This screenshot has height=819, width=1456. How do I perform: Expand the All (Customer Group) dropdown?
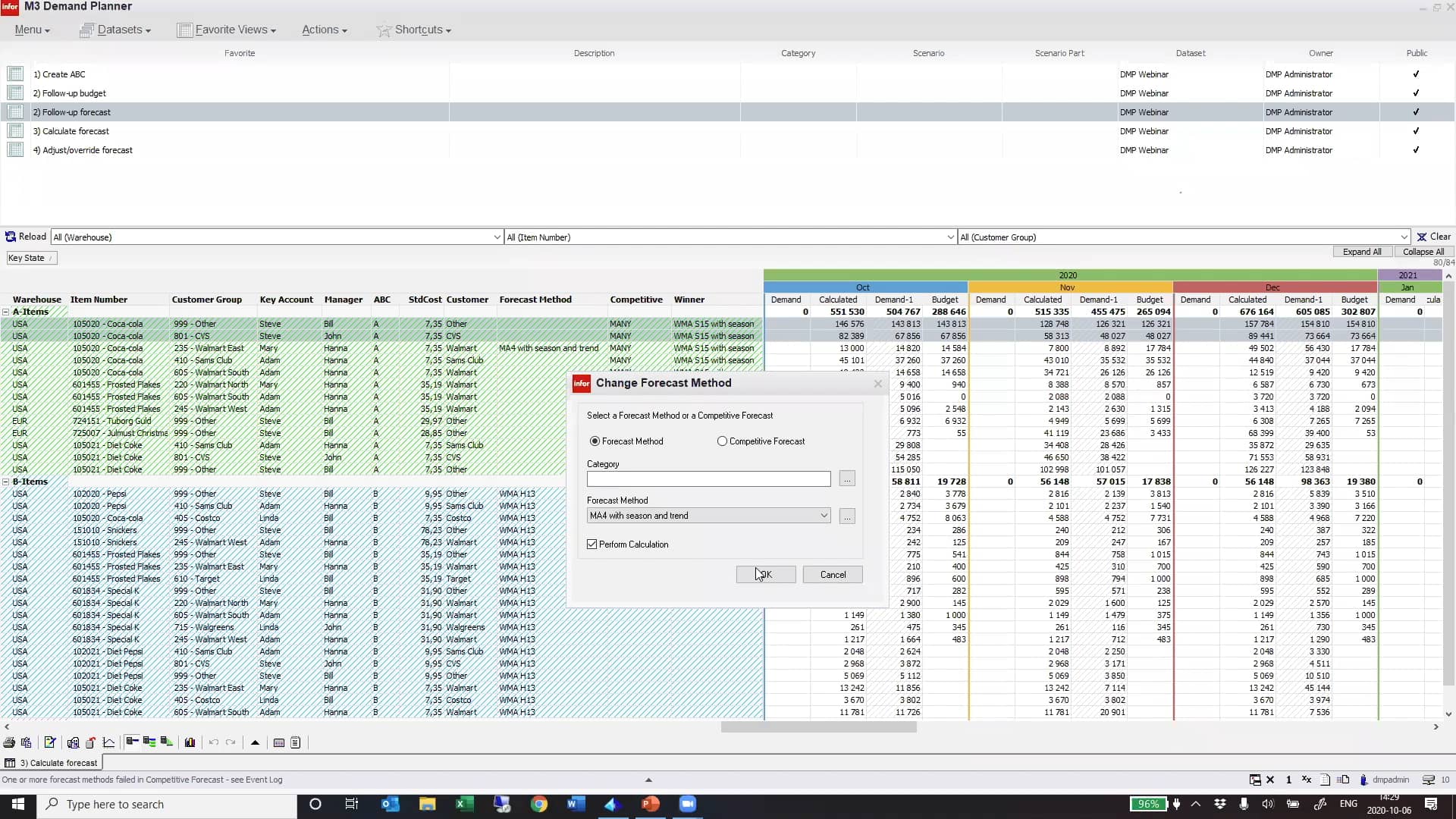pos(1404,237)
